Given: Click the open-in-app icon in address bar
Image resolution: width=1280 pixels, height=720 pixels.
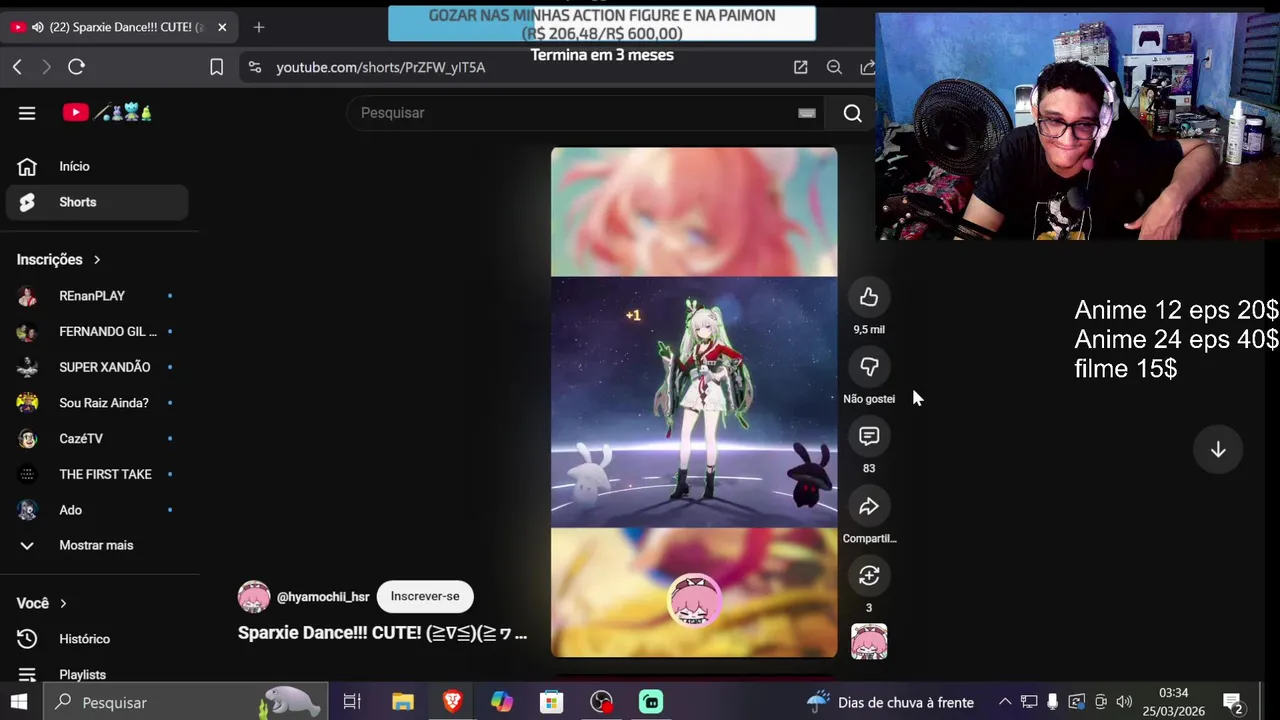Looking at the screenshot, I should [x=800, y=67].
